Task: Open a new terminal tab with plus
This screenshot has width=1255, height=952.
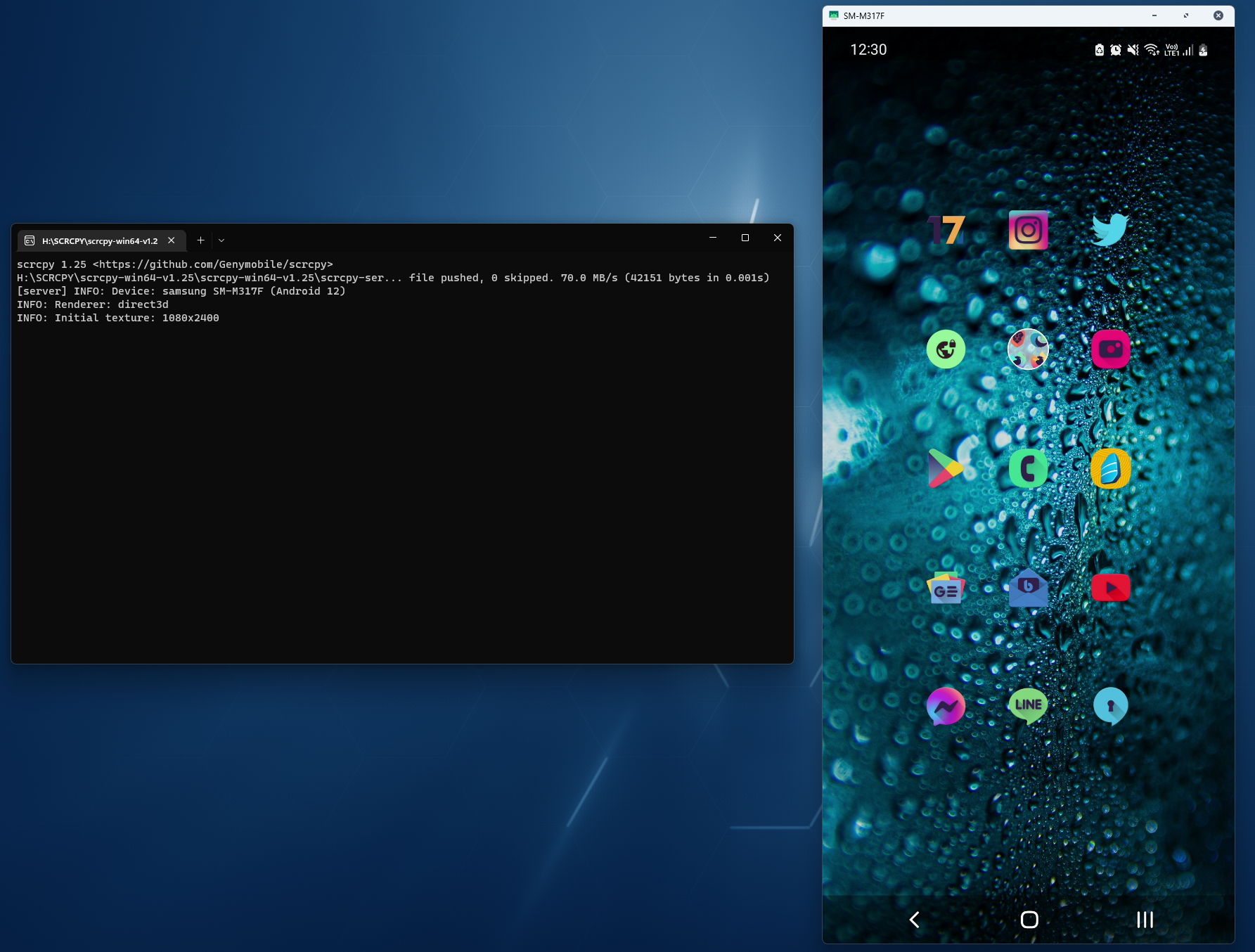Action: pos(200,240)
